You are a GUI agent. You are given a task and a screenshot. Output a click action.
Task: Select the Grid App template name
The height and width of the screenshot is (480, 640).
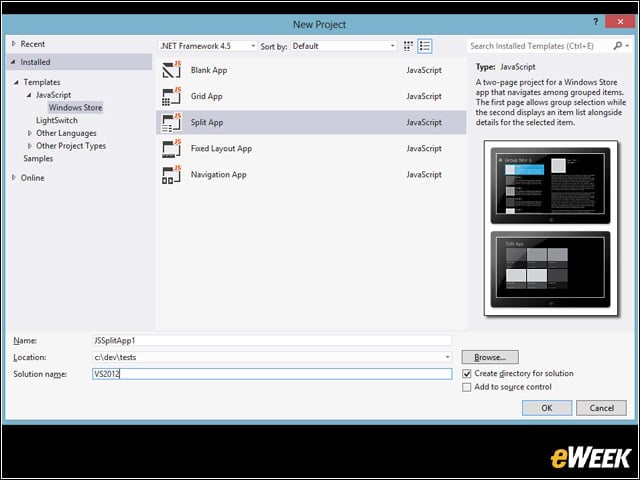click(207, 96)
